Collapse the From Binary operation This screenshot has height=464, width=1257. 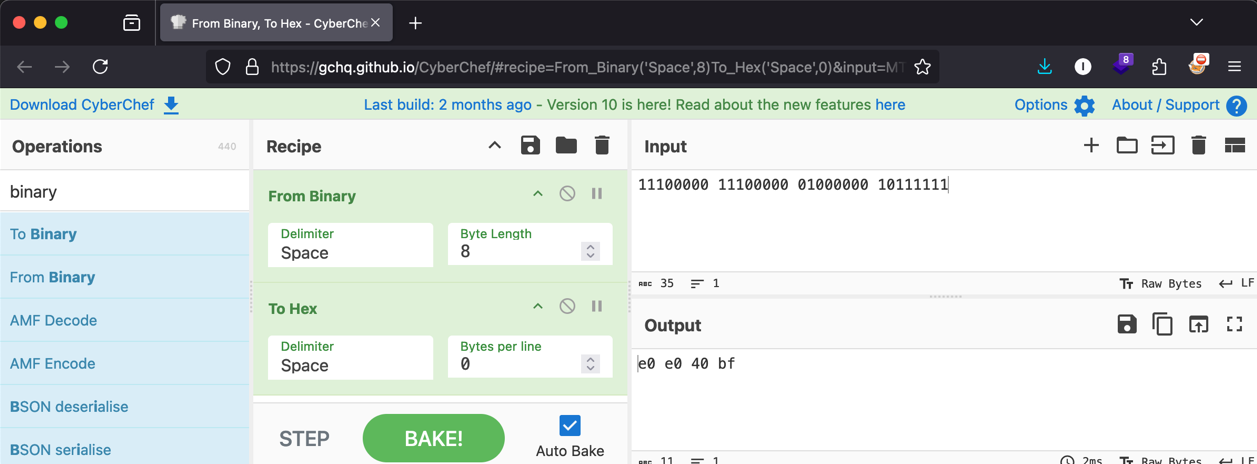pyautogui.click(x=537, y=194)
